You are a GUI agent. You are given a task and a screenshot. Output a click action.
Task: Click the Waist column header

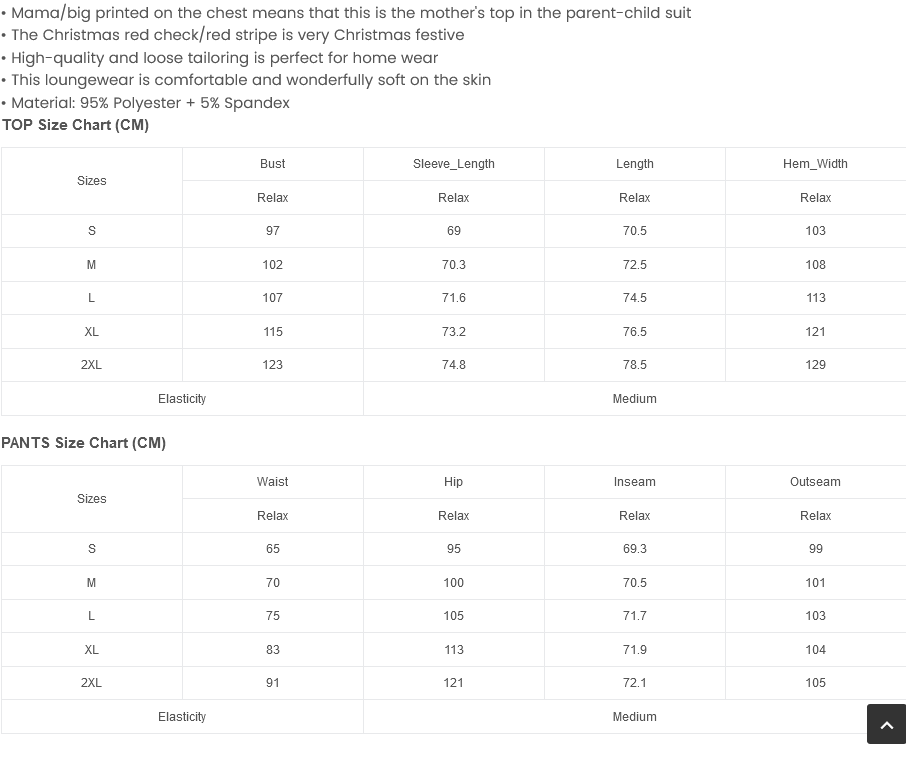tap(272, 482)
